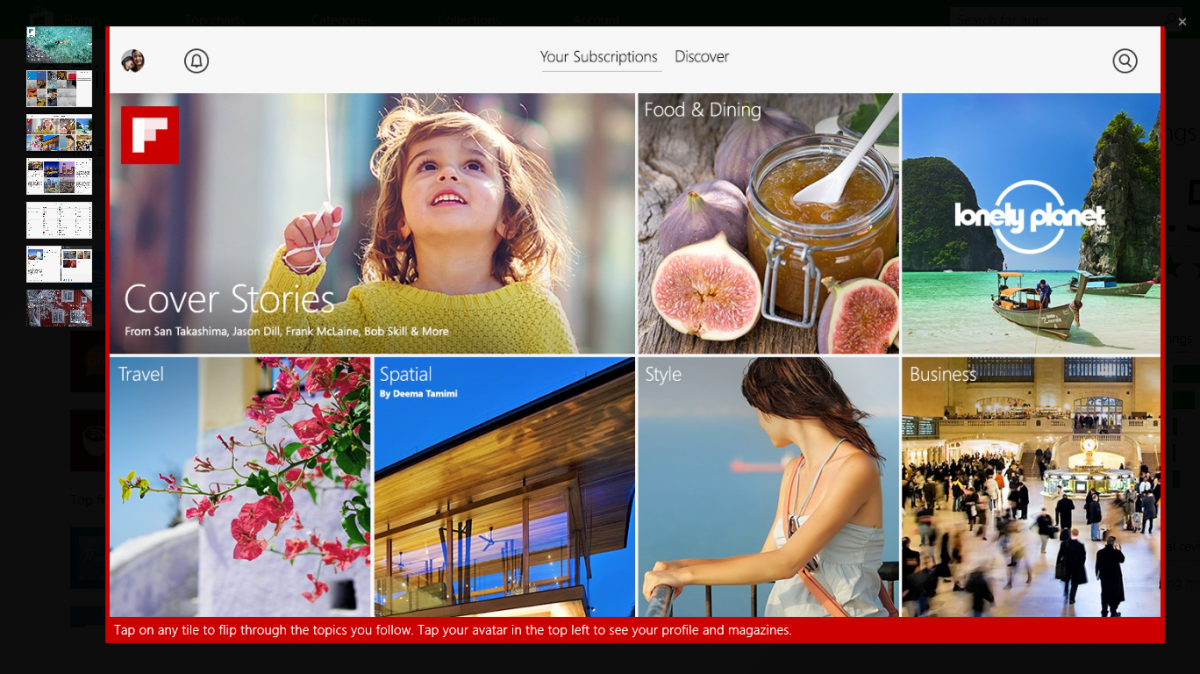Switch to the Your Subscriptions tab
Viewport: 1200px width, 674px height.
(x=599, y=57)
